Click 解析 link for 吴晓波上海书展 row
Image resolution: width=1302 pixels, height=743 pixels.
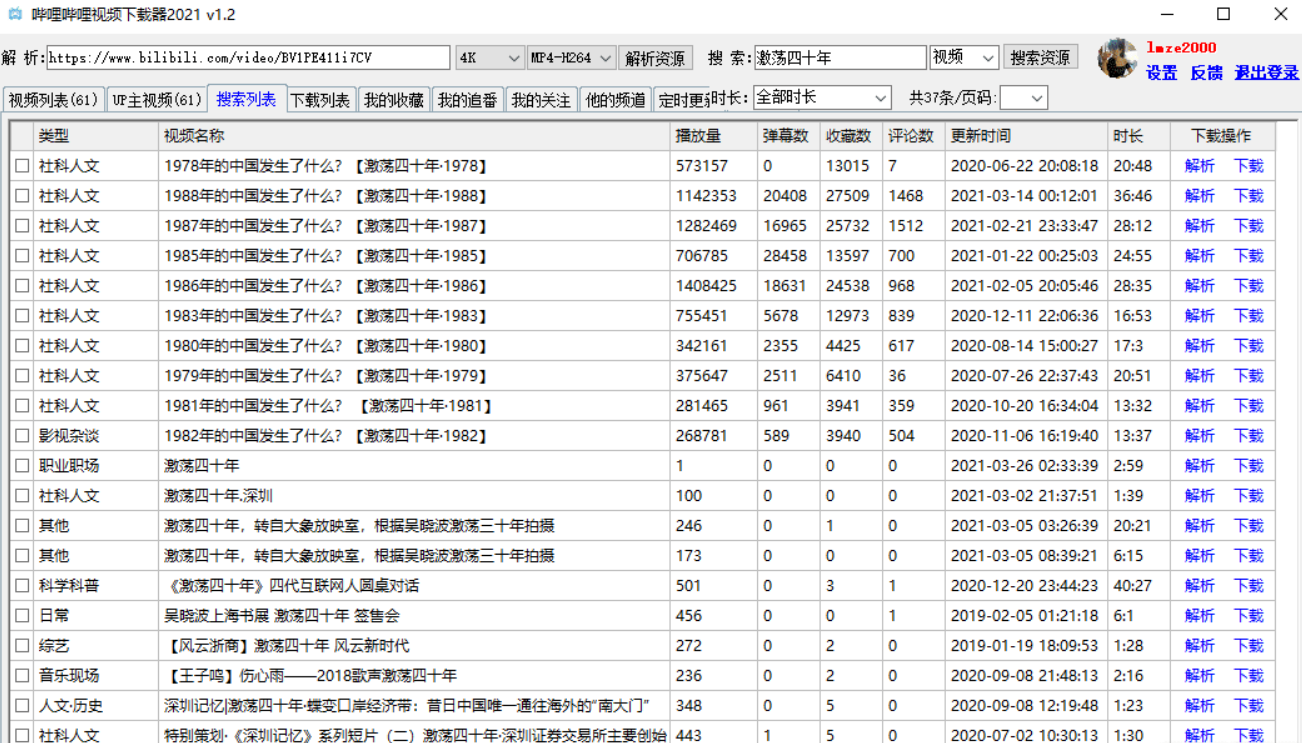(x=1200, y=616)
